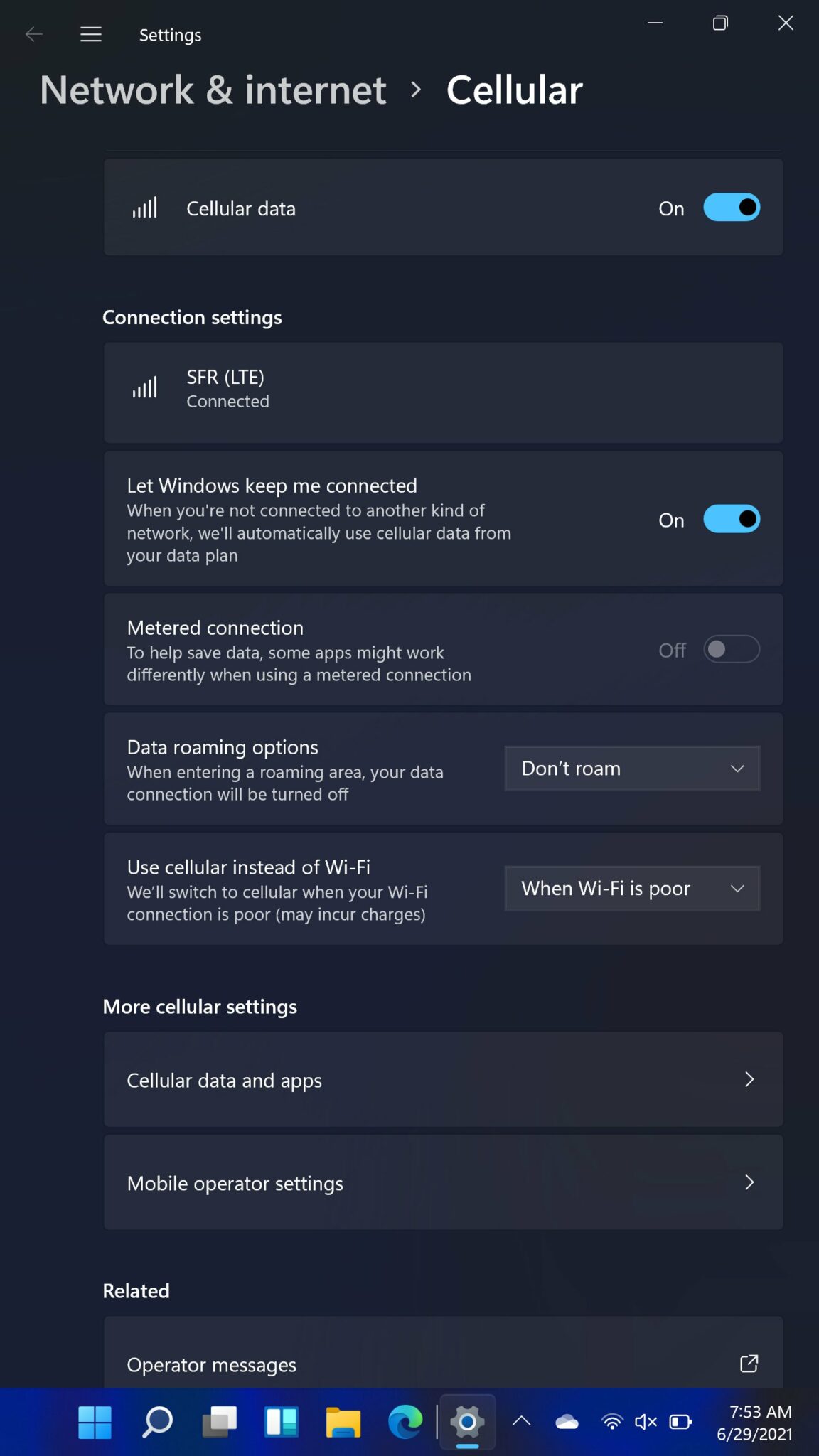
Task: Enable Metered connection
Action: coord(731,649)
